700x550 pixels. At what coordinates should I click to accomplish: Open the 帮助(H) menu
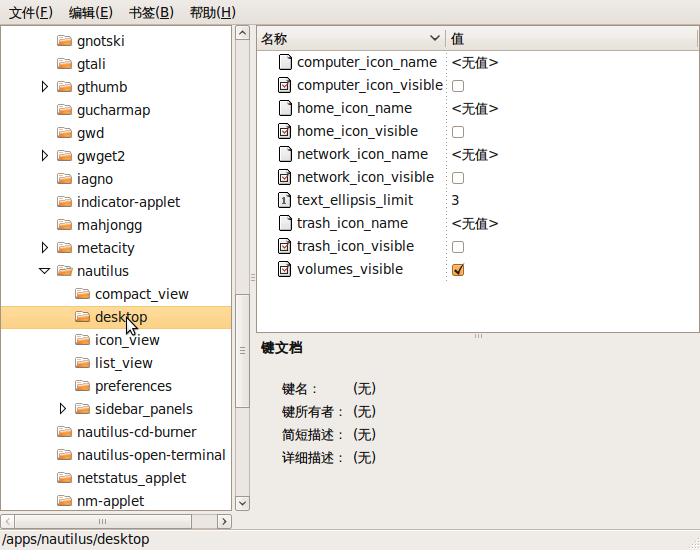tap(212, 12)
